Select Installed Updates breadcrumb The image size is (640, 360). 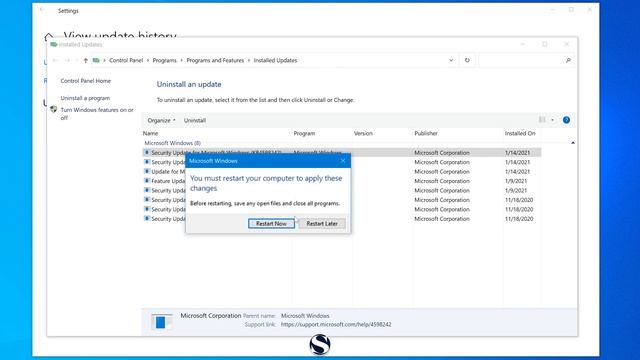point(276,60)
